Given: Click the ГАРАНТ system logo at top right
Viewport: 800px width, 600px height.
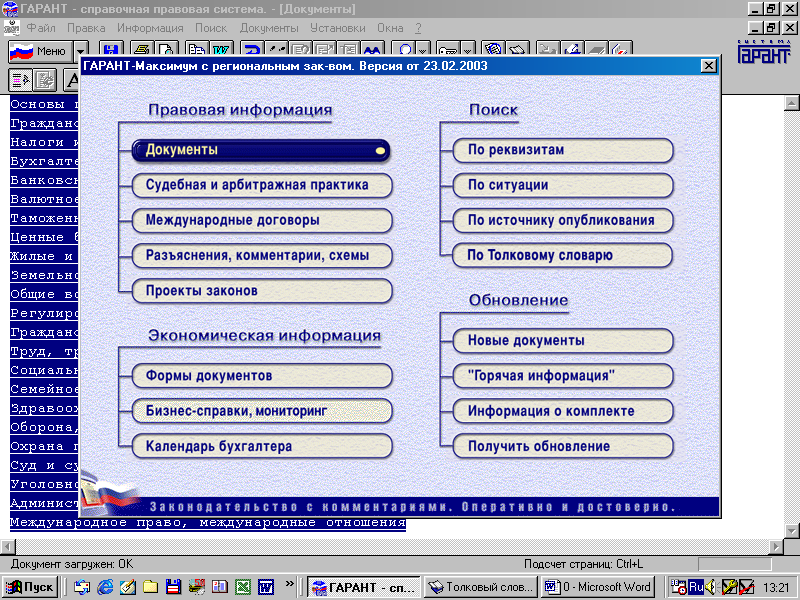Looking at the screenshot, I should (764, 51).
